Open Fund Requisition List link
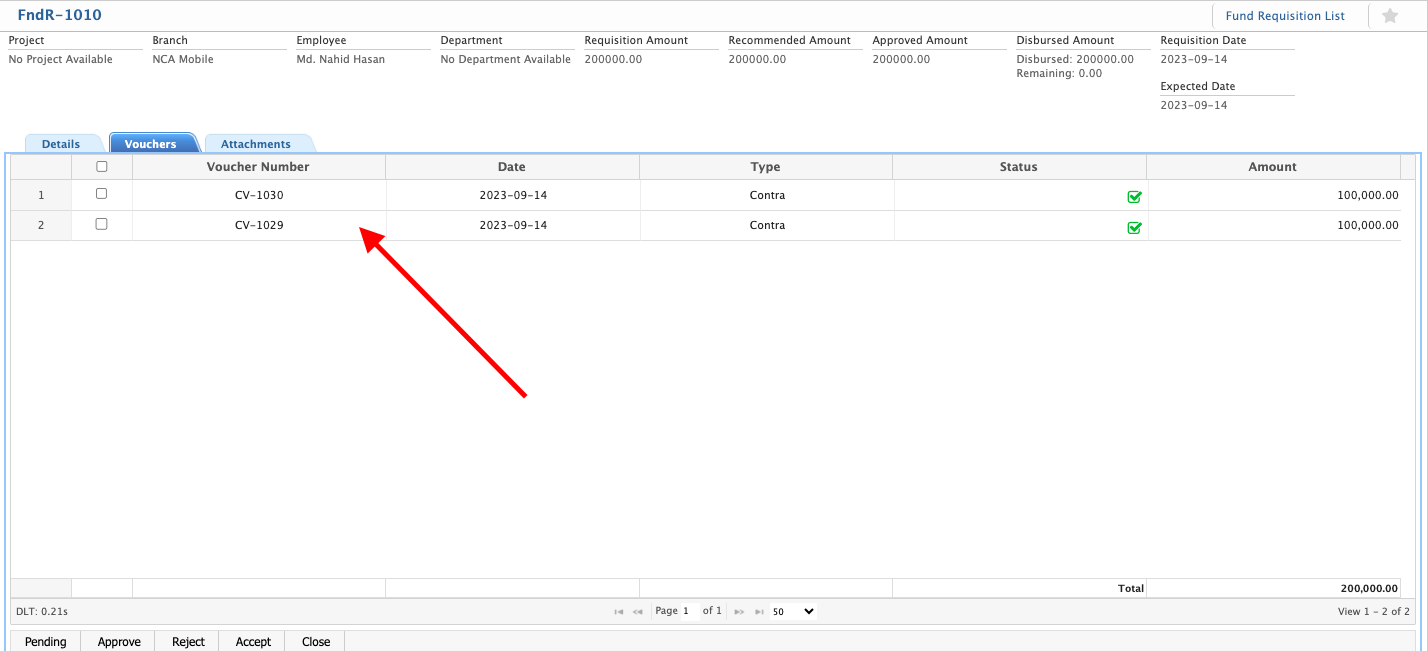This screenshot has width=1428, height=651. click(1285, 16)
